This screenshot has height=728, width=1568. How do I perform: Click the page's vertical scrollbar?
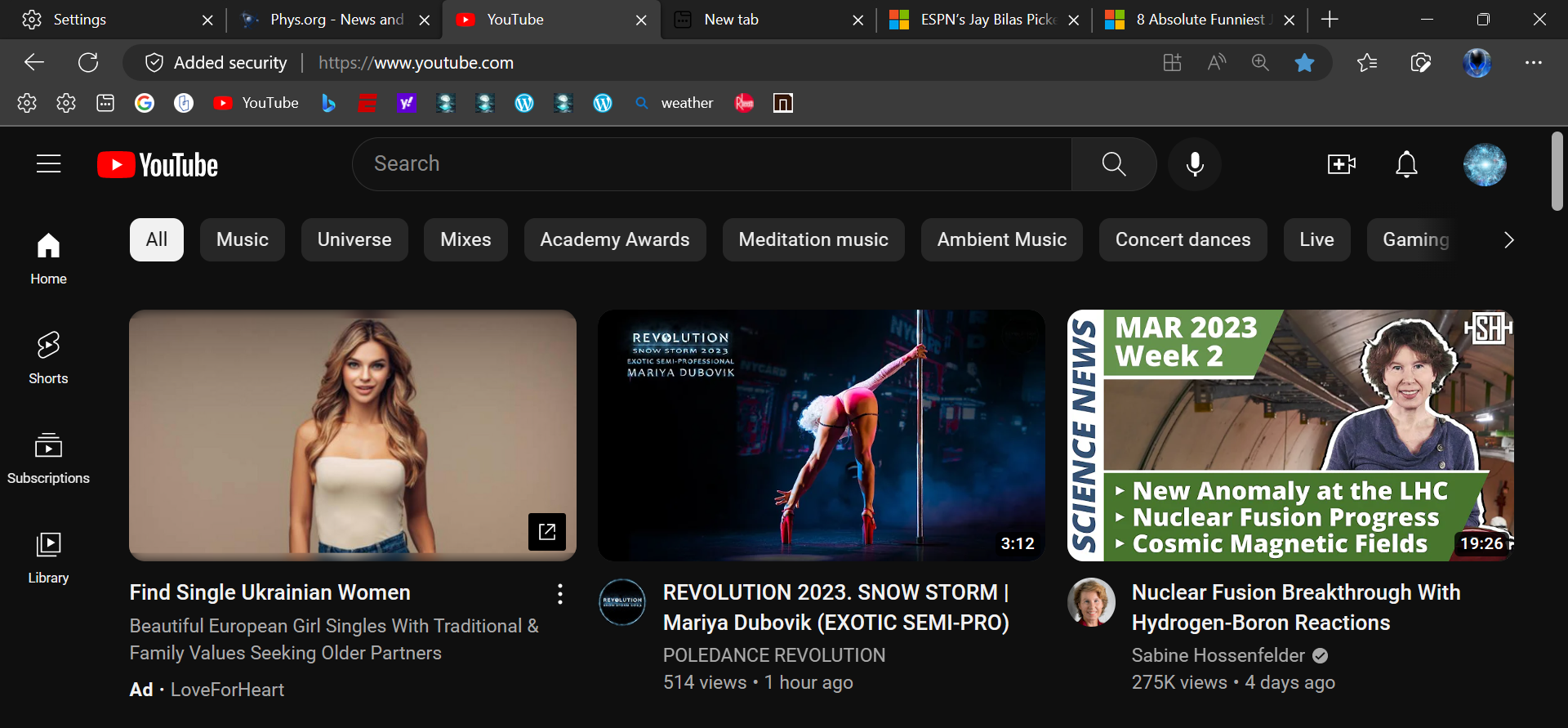[x=1557, y=172]
